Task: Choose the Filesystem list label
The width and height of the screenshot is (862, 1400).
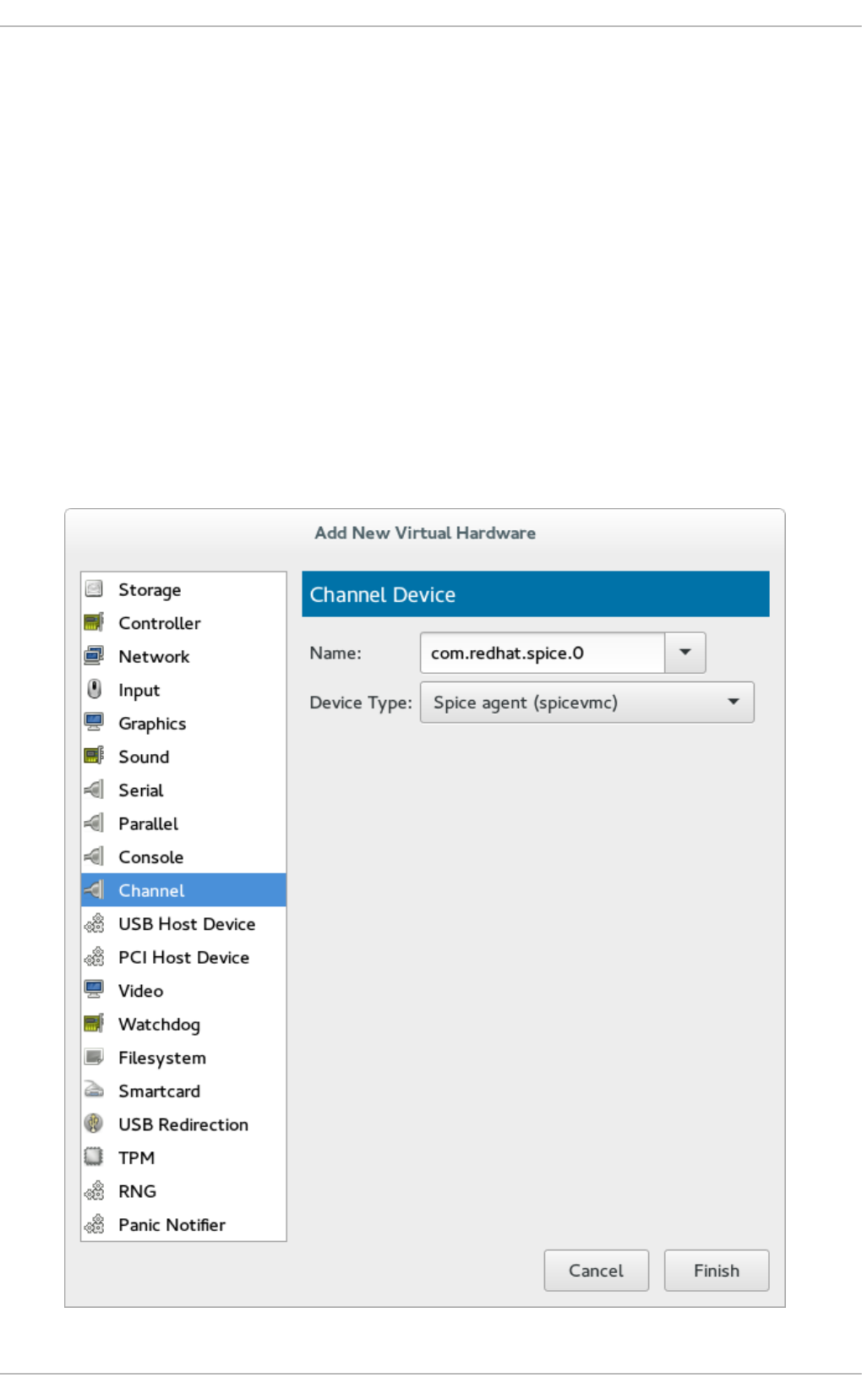Action: [x=162, y=1058]
